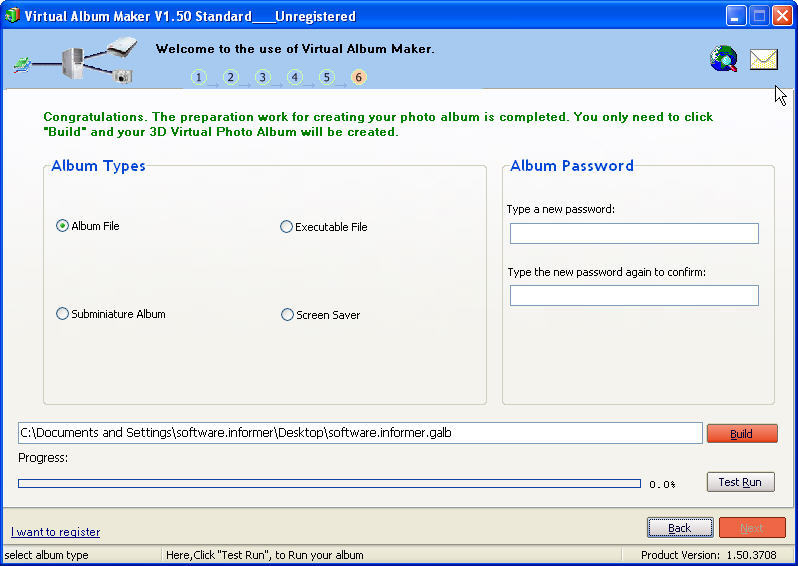The height and width of the screenshot is (566, 798).
Task: Click the 'Album Password' group heading
Action: pos(572,166)
